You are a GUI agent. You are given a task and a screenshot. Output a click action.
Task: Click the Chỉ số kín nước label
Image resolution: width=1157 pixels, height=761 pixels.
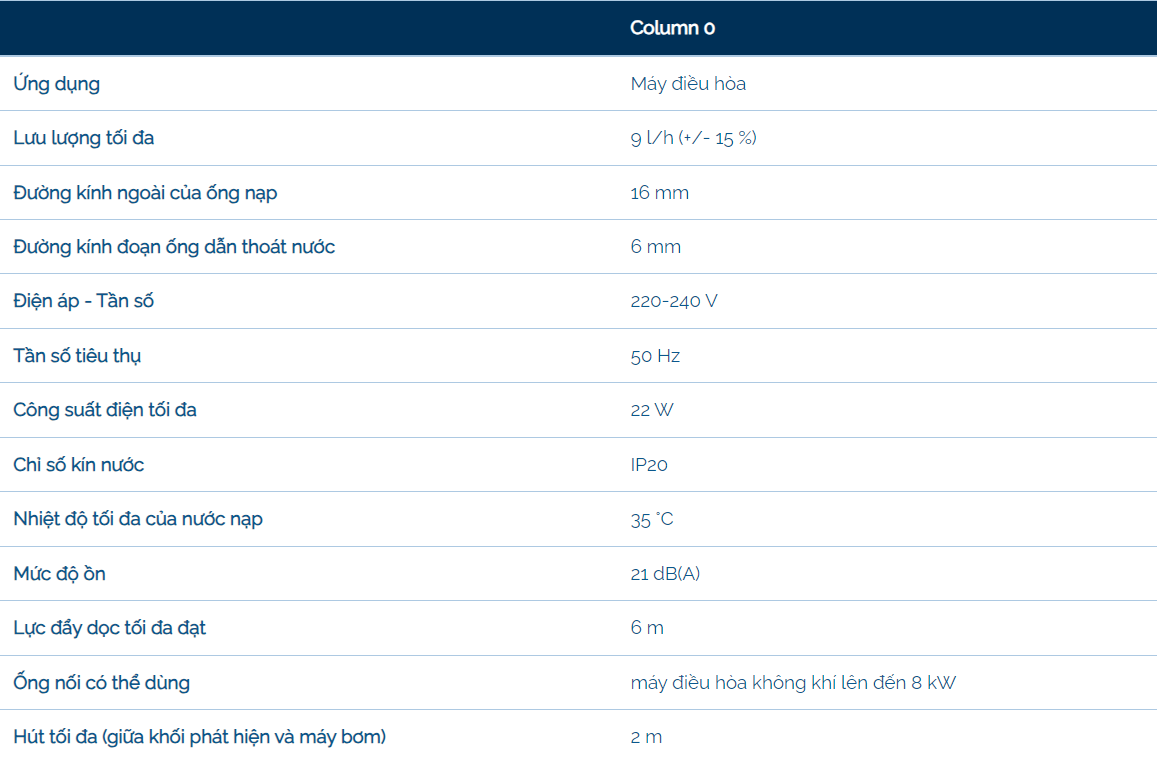(x=79, y=465)
